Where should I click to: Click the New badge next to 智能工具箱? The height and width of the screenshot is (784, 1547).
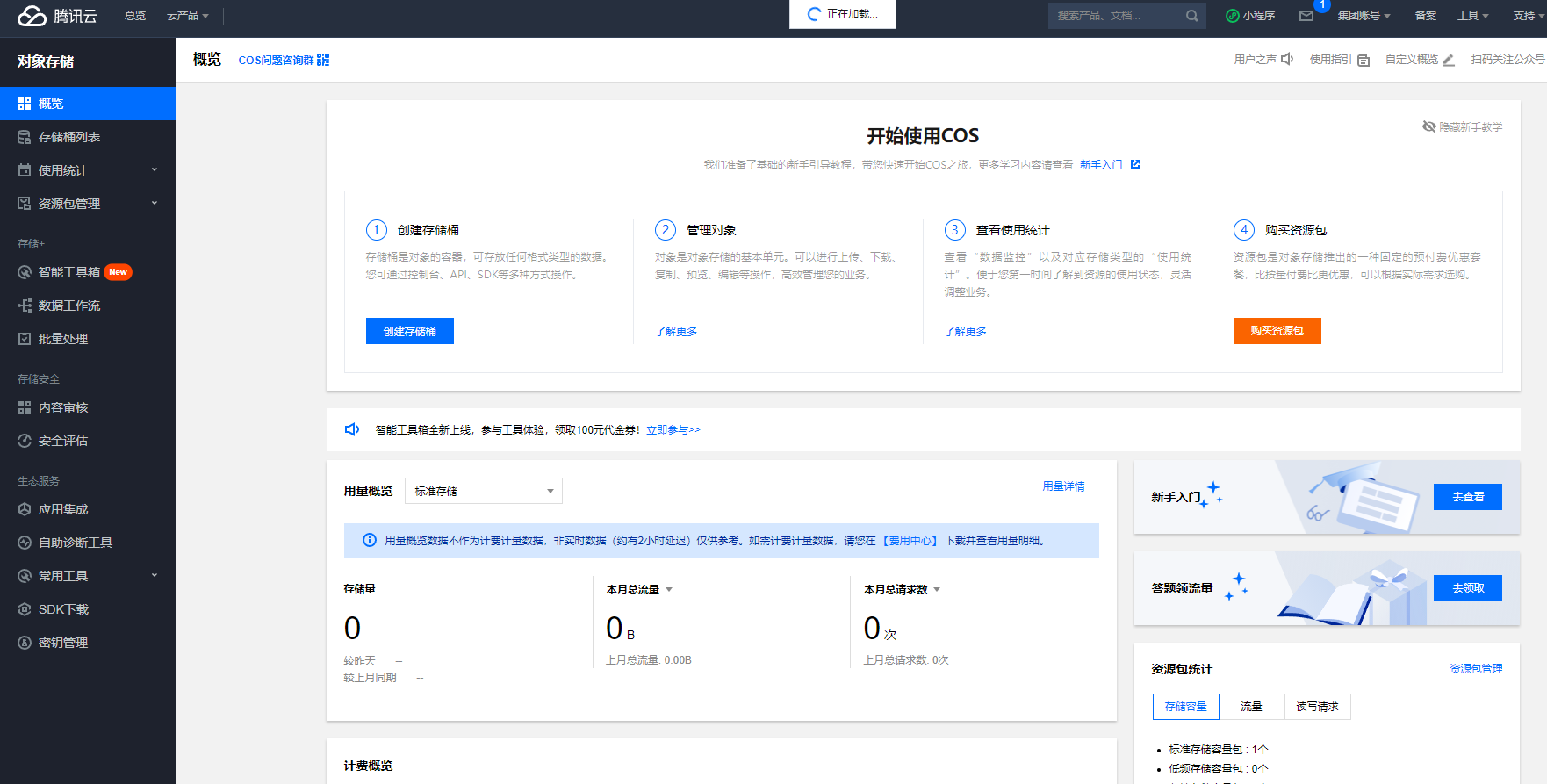(x=119, y=272)
